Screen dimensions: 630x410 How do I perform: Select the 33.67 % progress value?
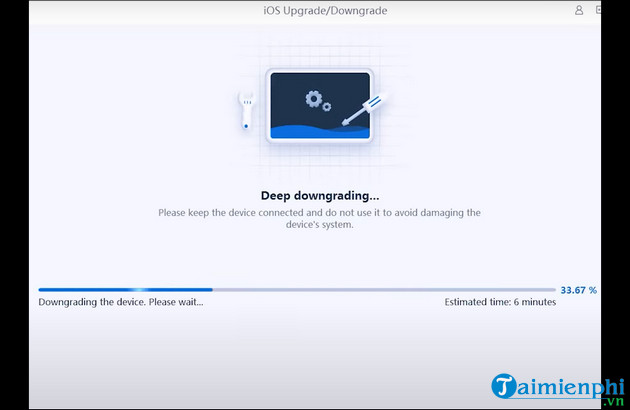(579, 290)
